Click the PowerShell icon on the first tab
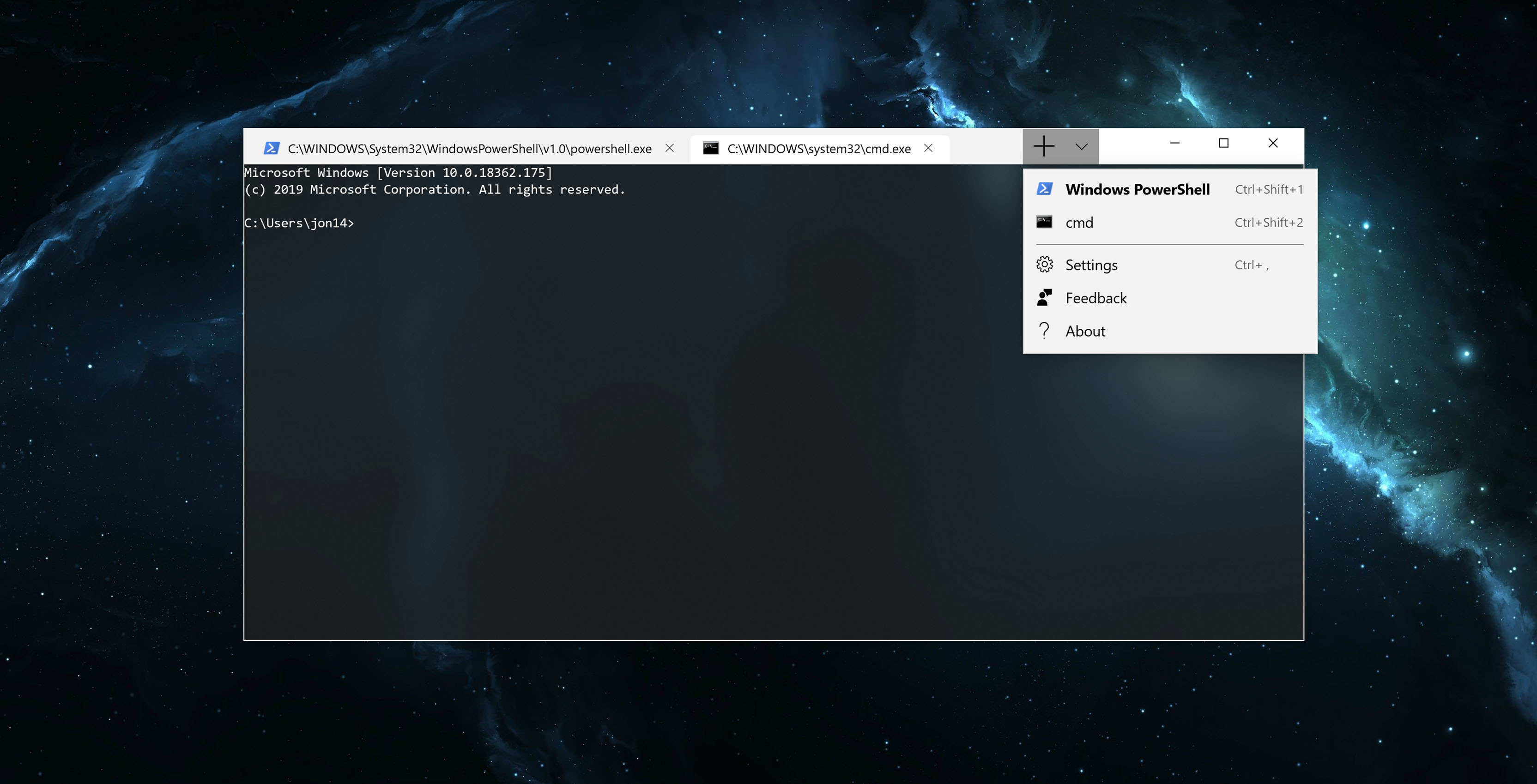The image size is (1537, 784). click(272, 148)
